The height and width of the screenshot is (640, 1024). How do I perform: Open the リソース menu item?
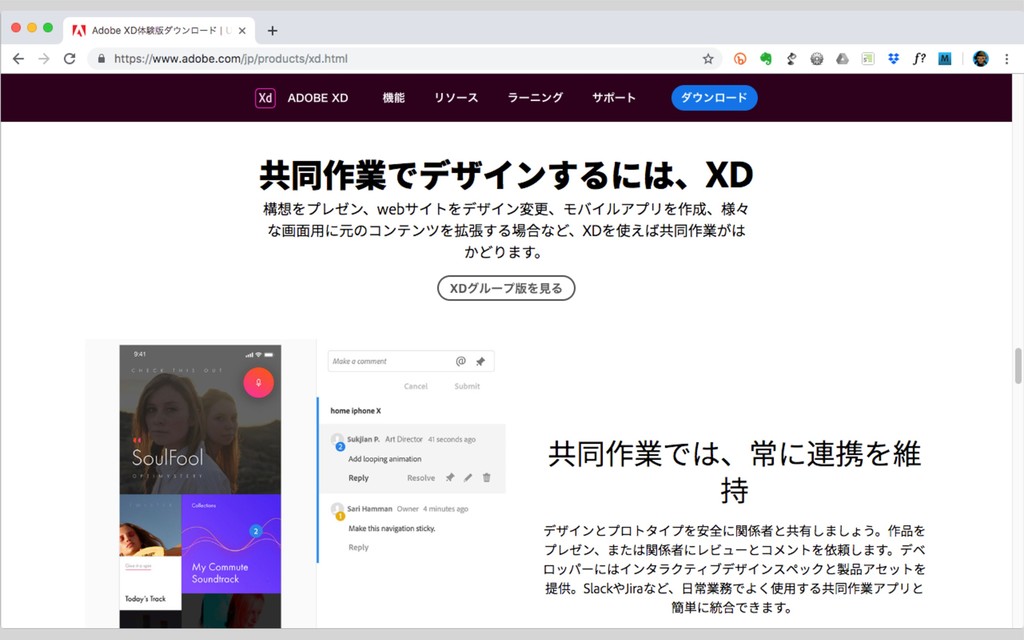coord(456,98)
